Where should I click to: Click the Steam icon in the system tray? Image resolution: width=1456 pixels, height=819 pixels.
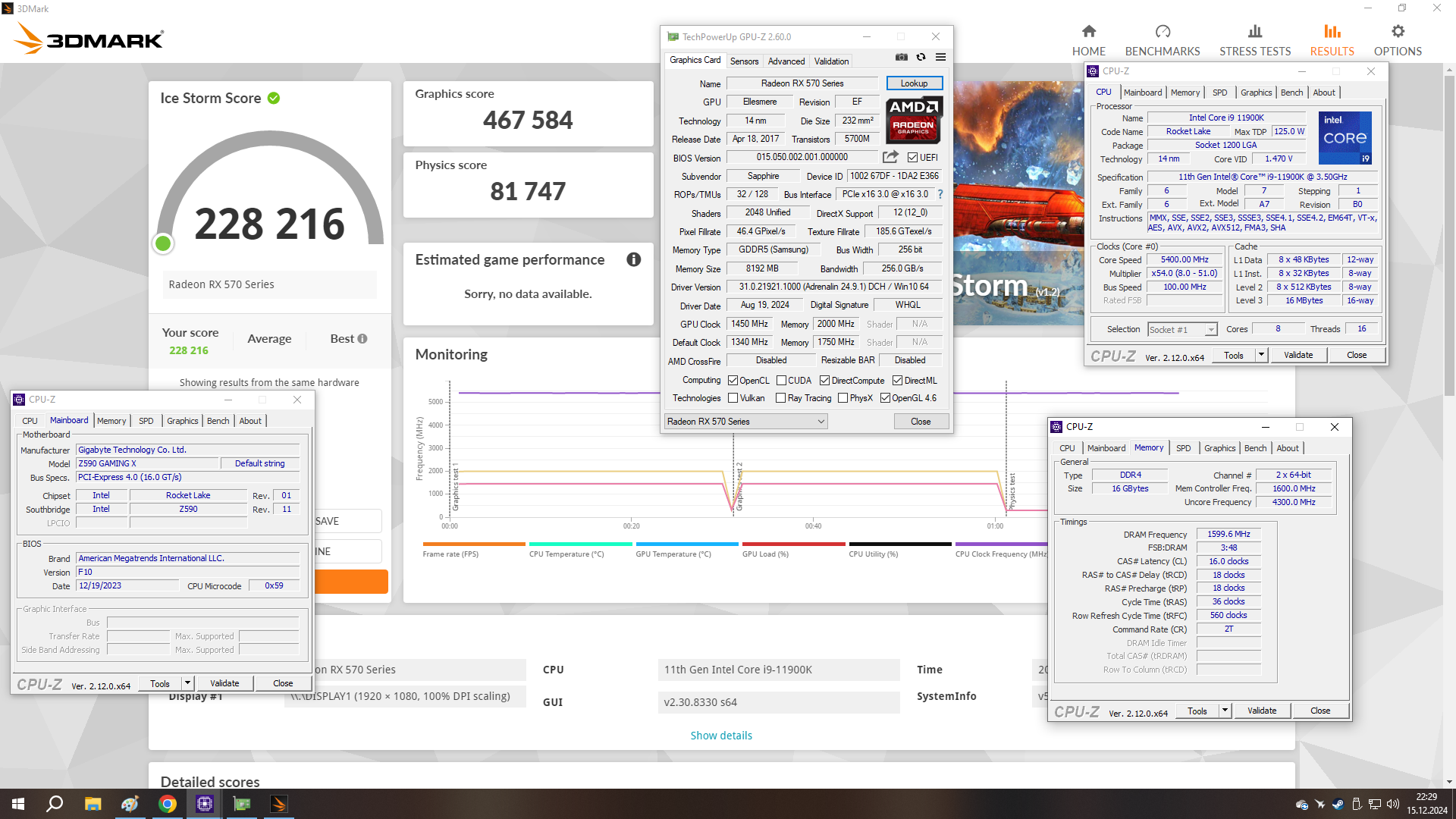point(1338,804)
